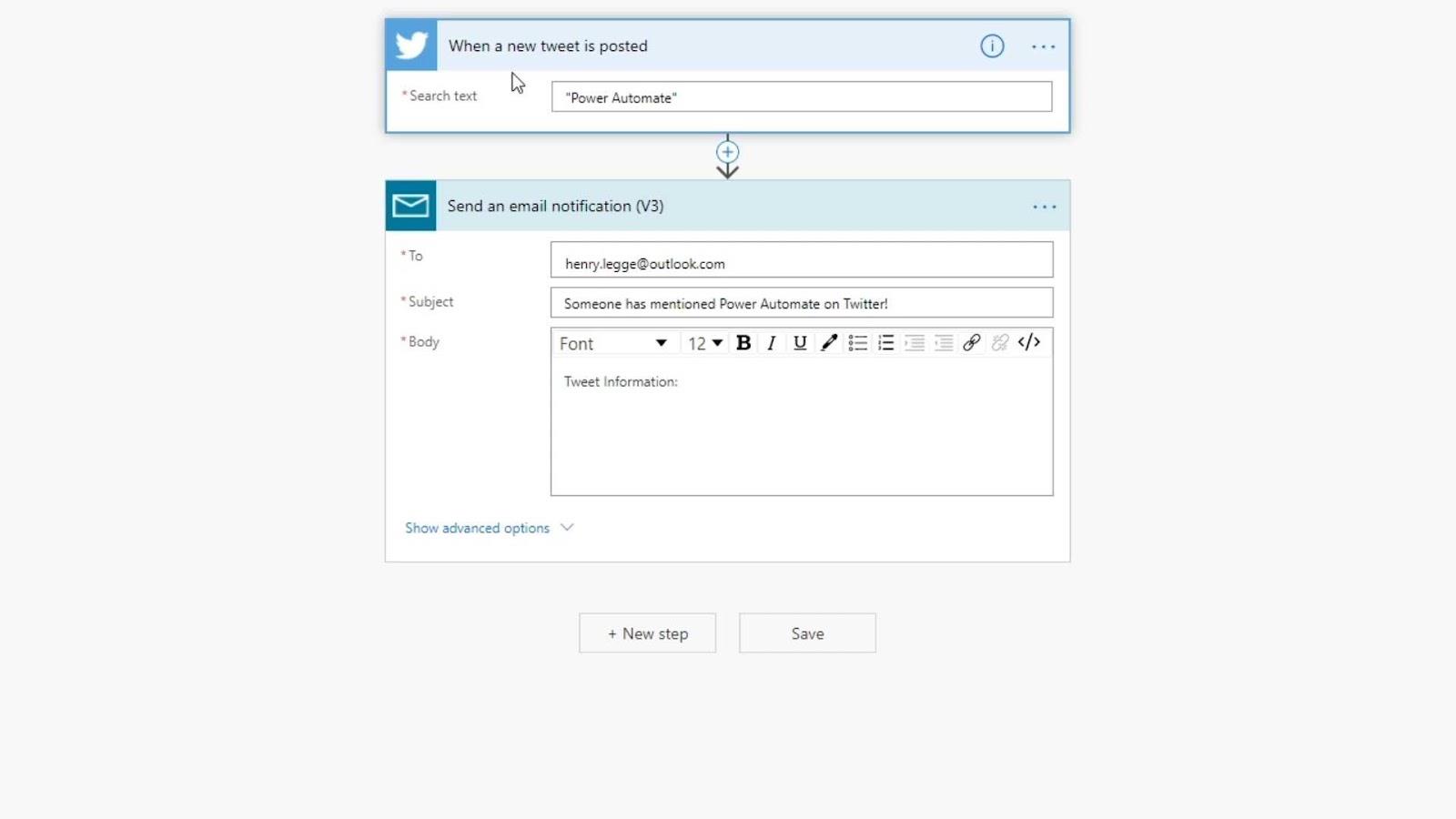The height and width of the screenshot is (819, 1456).
Task: Save the flow
Action: tap(807, 633)
